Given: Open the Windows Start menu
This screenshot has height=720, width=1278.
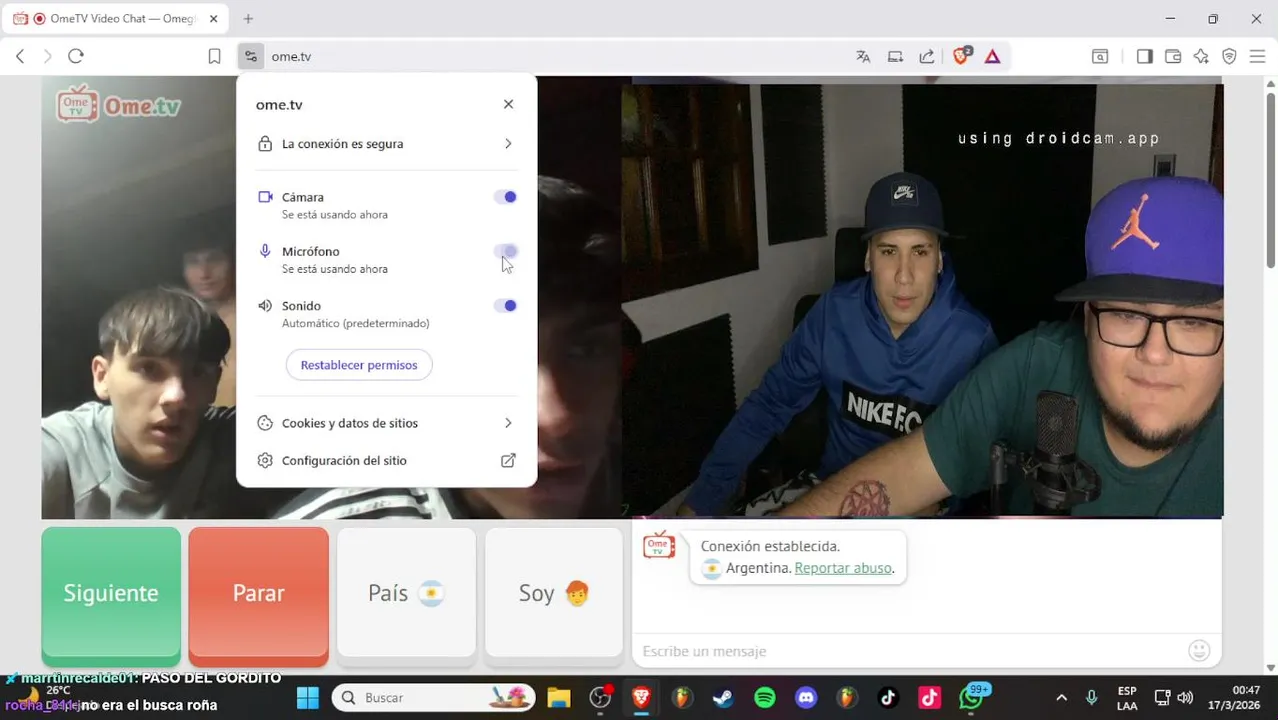Looking at the screenshot, I should [x=307, y=698].
